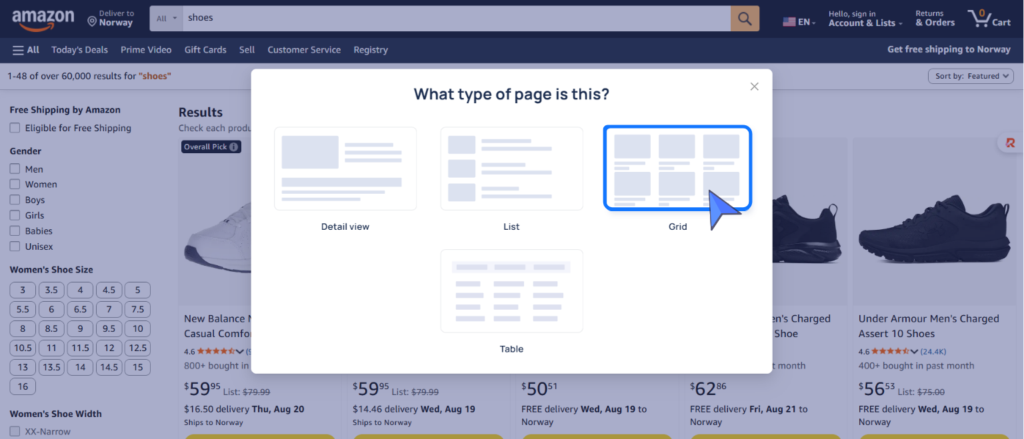Expand Account & Lists menu
This screenshot has height=439, width=1024.
(865, 18)
